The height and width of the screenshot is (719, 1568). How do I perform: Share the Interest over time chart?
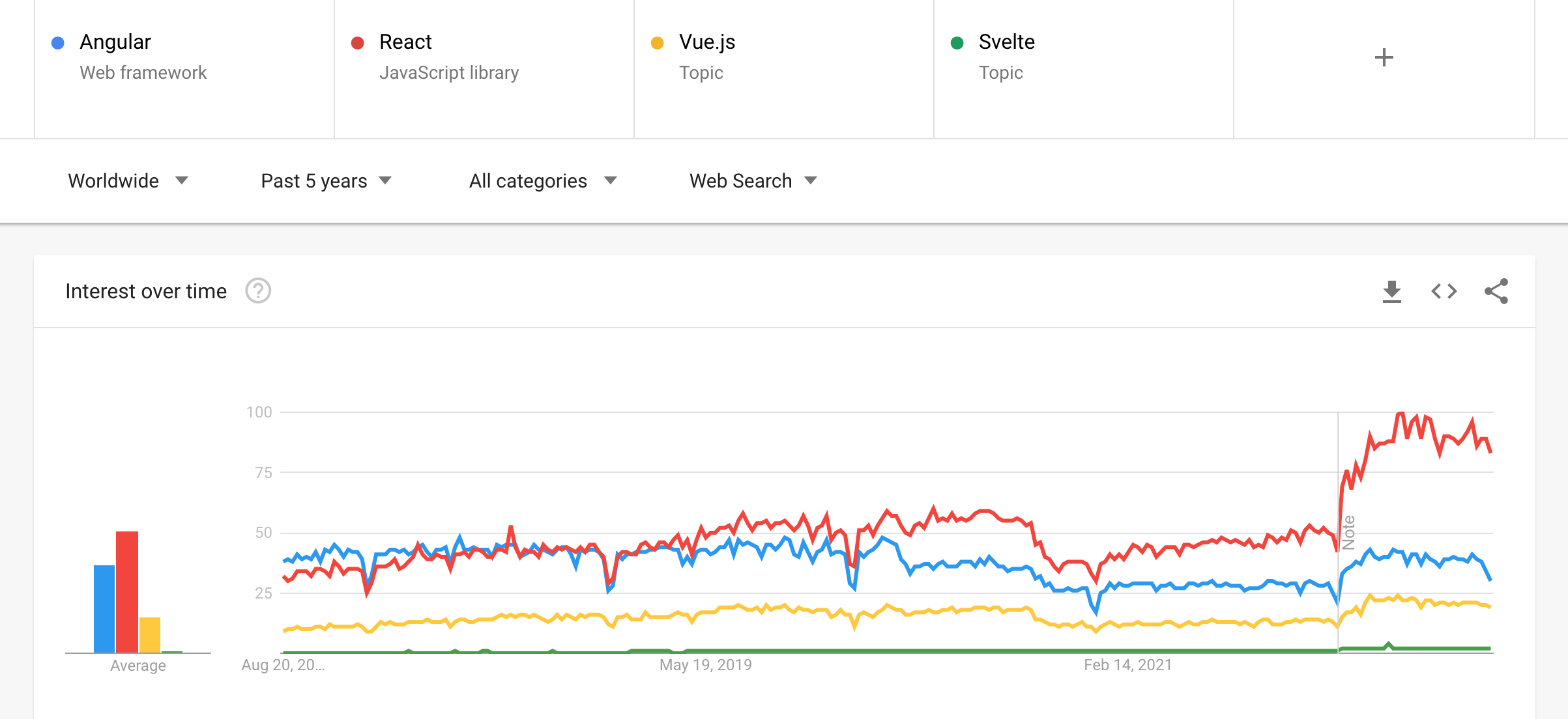pyautogui.click(x=1496, y=291)
